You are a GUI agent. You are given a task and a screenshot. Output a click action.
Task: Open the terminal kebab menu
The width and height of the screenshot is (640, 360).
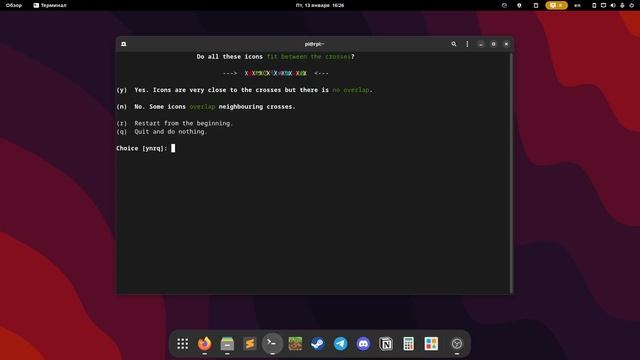467,44
